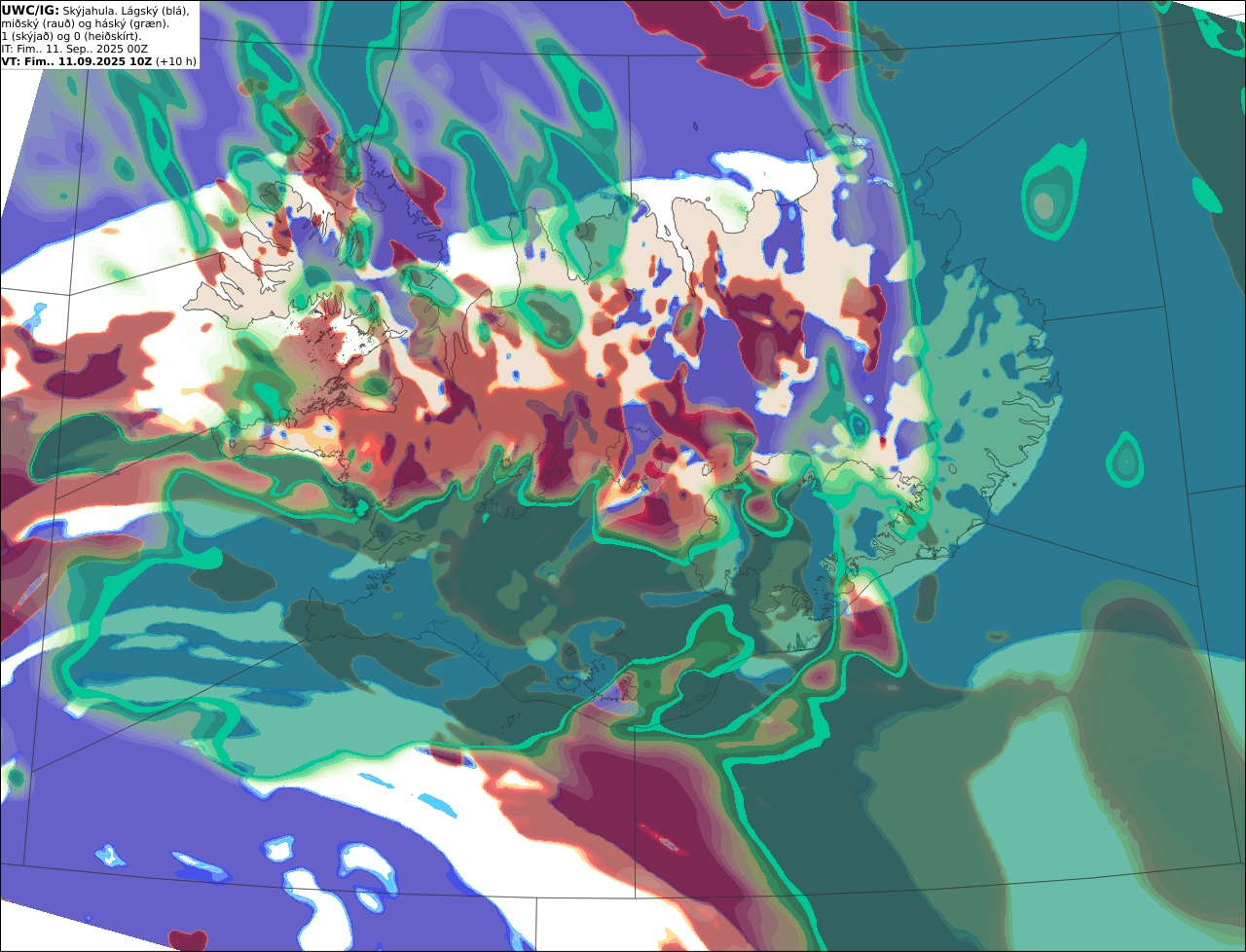Screen dimensions: 1246x952
Task: Click the '(+10 h)' forecast offset text
Action: tap(176, 61)
